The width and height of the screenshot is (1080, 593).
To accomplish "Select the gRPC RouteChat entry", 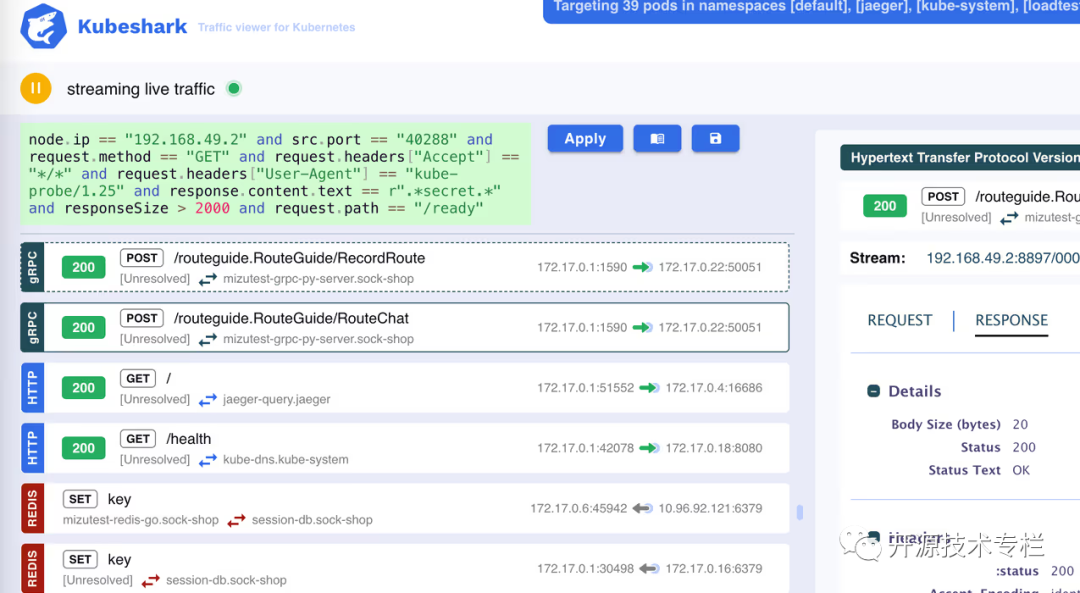I will click(405, 327).
